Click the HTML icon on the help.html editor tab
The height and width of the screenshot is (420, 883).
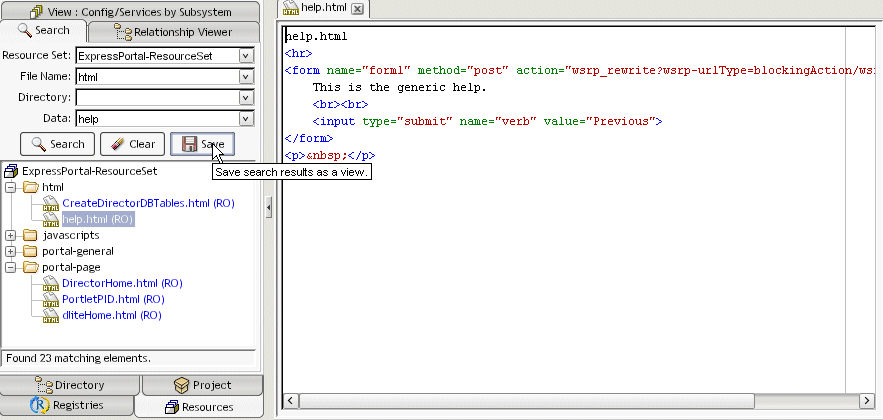click(x=291, y=8)
